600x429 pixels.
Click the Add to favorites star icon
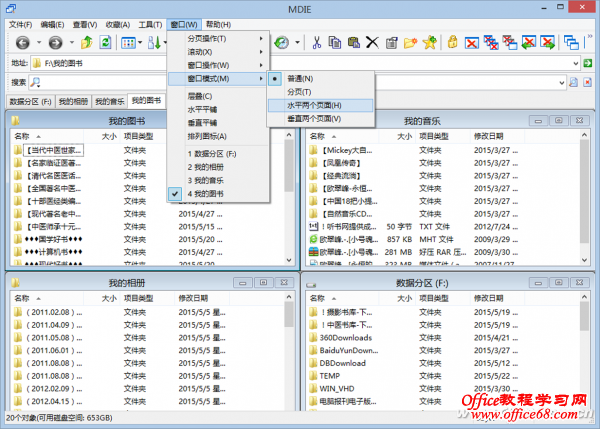click(x=430, y=42)
